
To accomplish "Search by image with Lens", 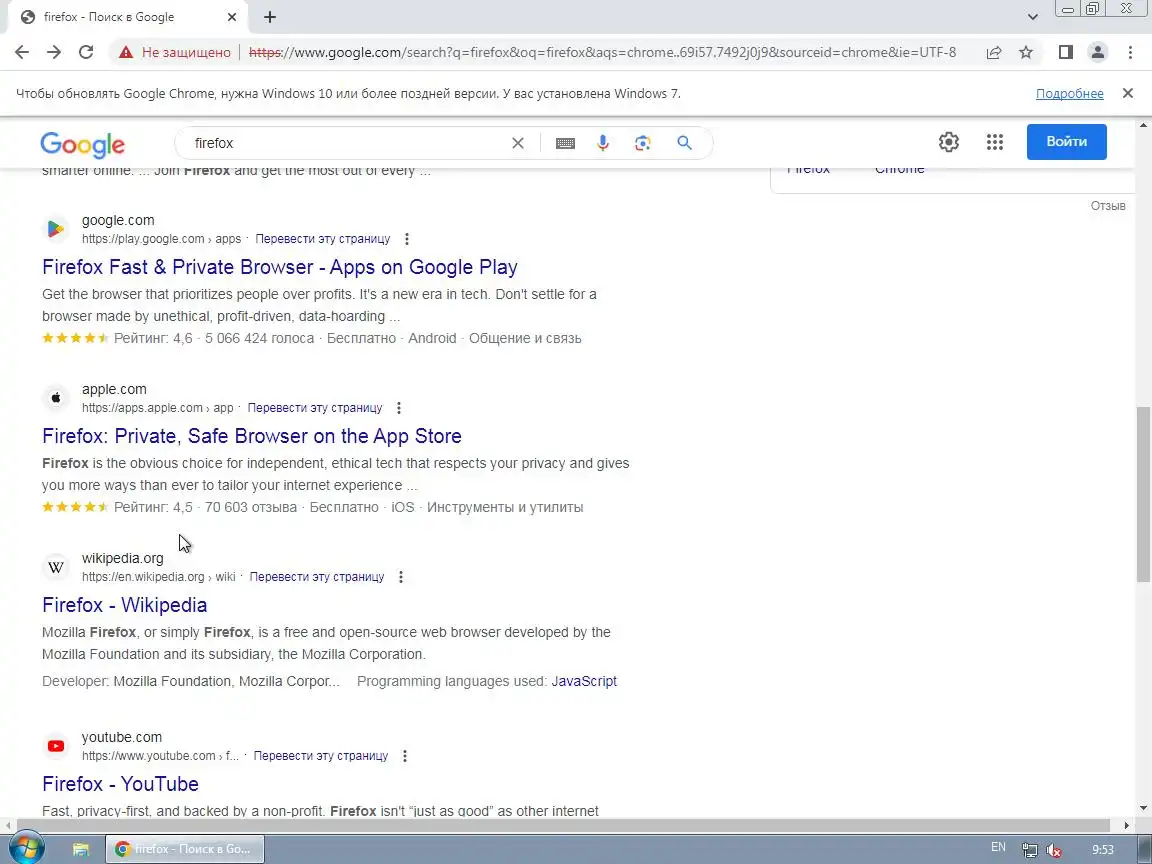I will coord(643,143).
